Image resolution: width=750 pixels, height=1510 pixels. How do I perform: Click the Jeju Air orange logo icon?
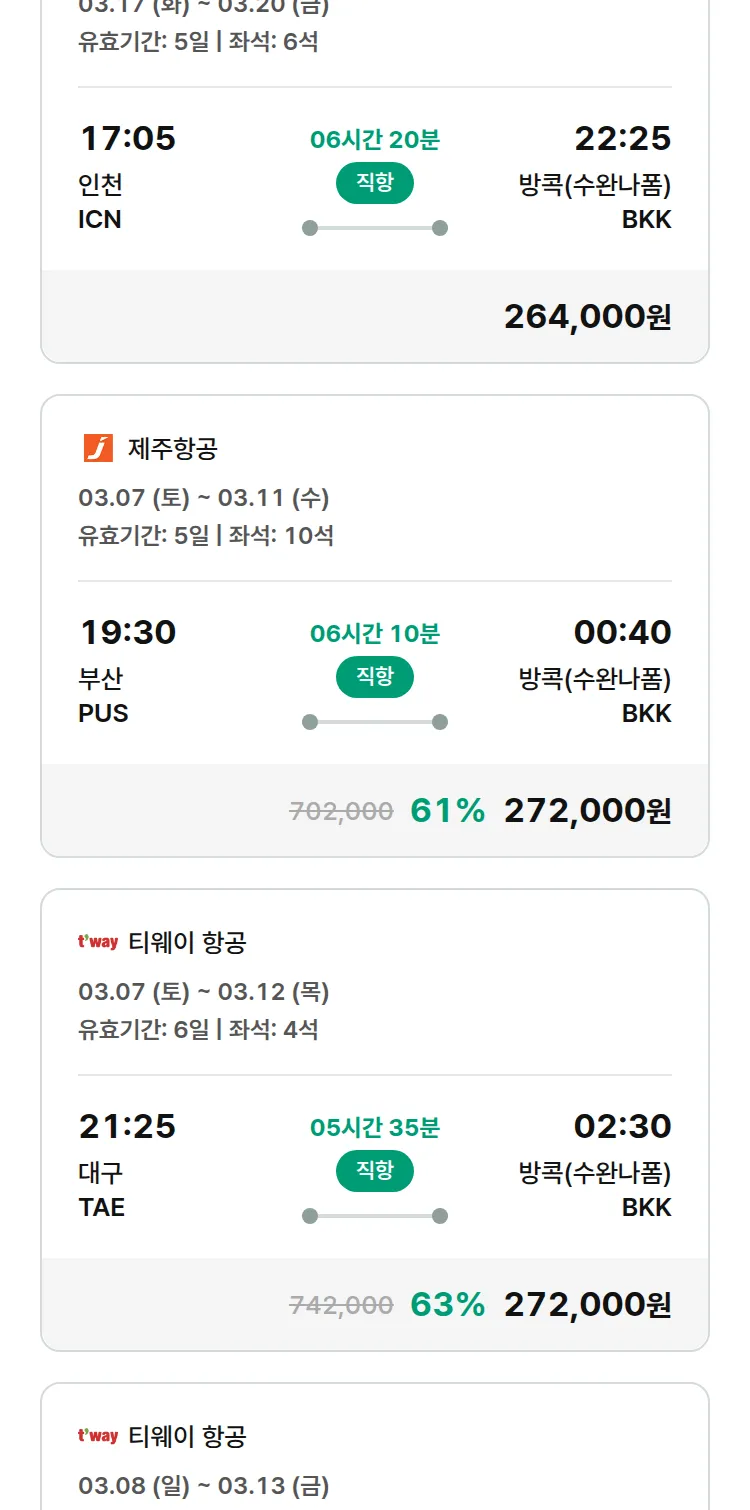(x=98, y=449)
